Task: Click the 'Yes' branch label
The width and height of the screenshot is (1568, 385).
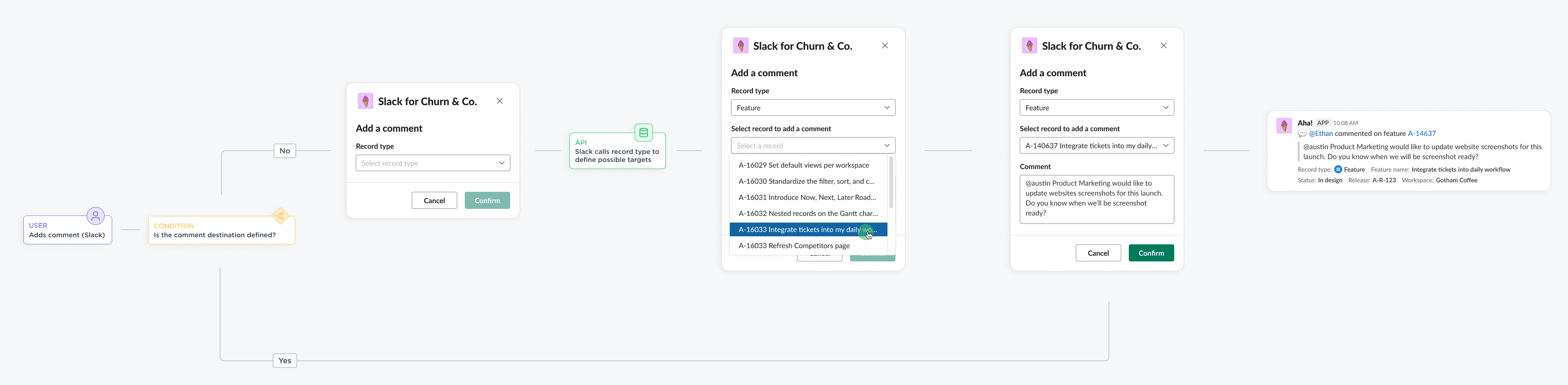Action: click(x=285, y=361)
